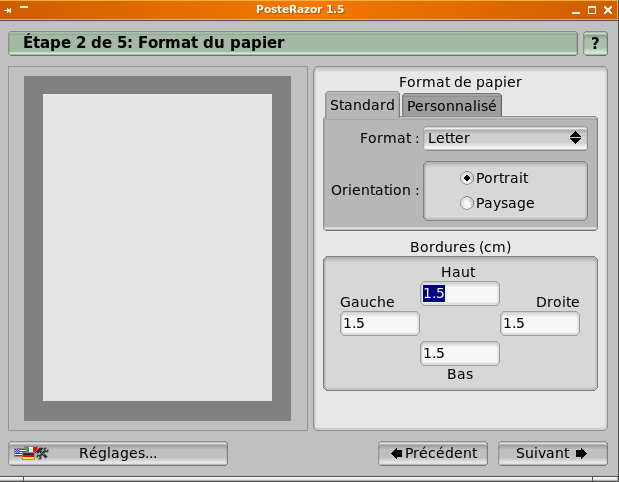The width and height of the screenshot is (619, 482).
Task: Open the Format dropdown showing Letter
Action: pyautogui.click(x=505, y=139)
